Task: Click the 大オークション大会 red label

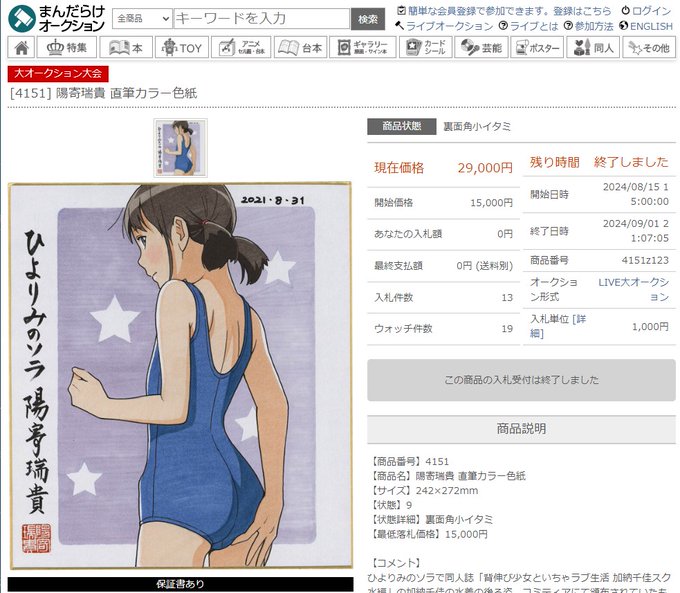Action: (x=58, y=73)
